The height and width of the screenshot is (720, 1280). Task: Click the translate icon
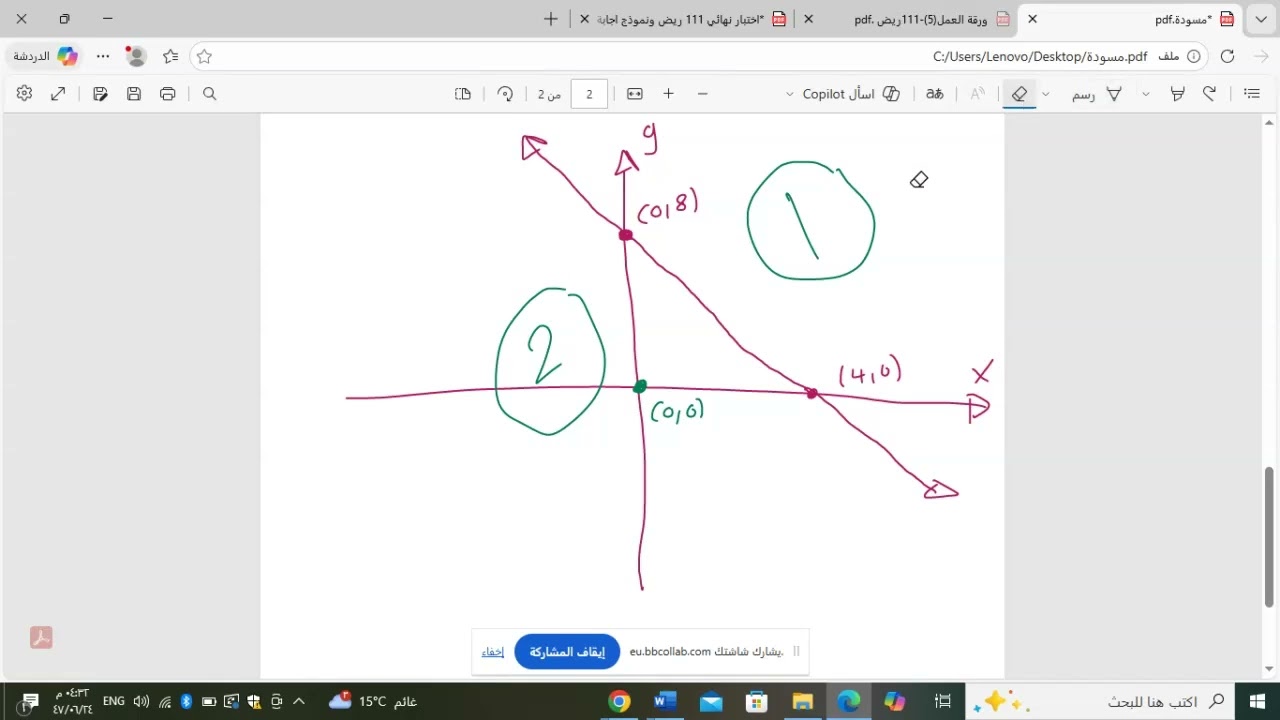pos(935,94)
